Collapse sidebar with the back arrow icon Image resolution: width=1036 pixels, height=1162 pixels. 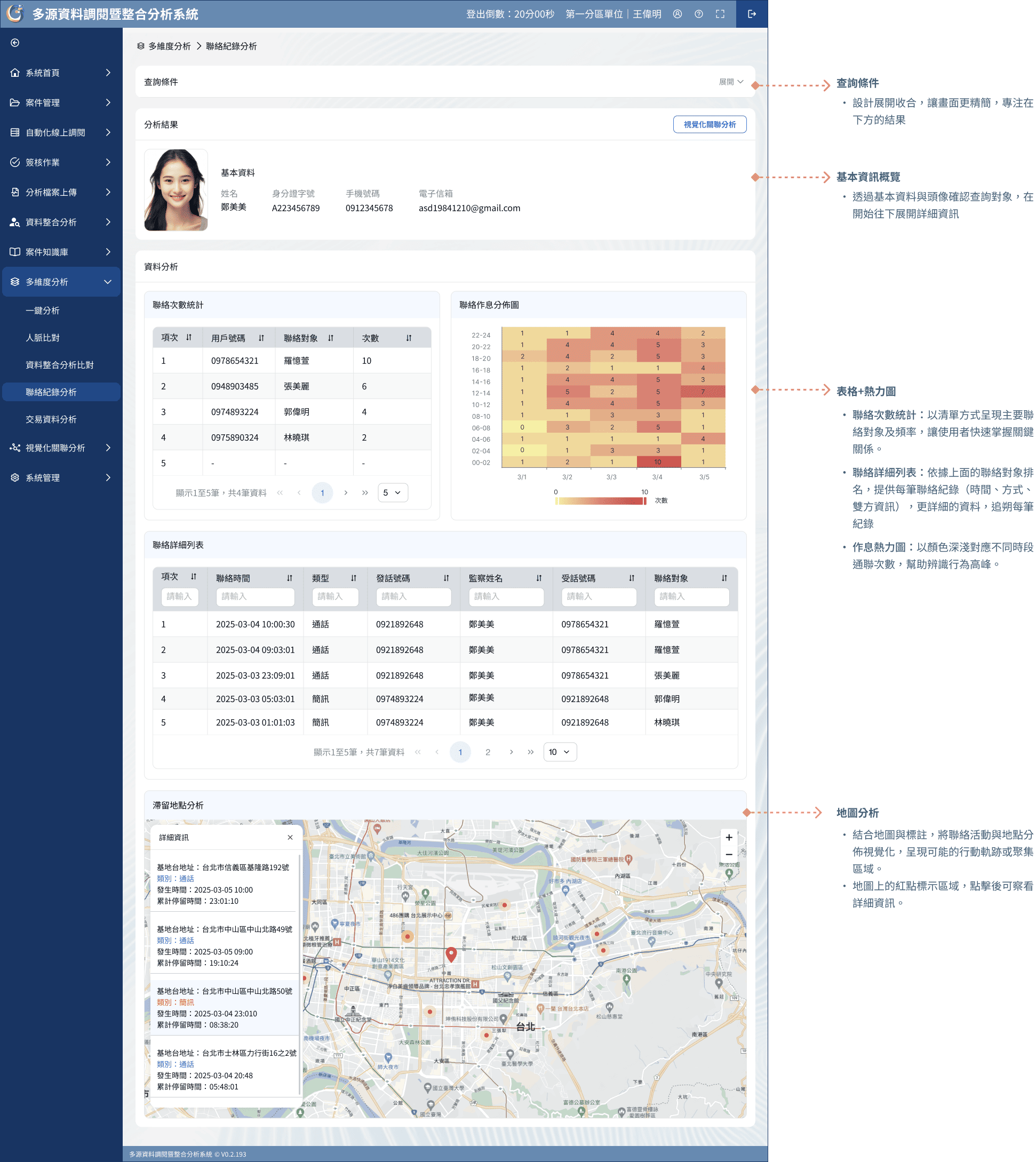pyautogui.click(x=15, y=43)
